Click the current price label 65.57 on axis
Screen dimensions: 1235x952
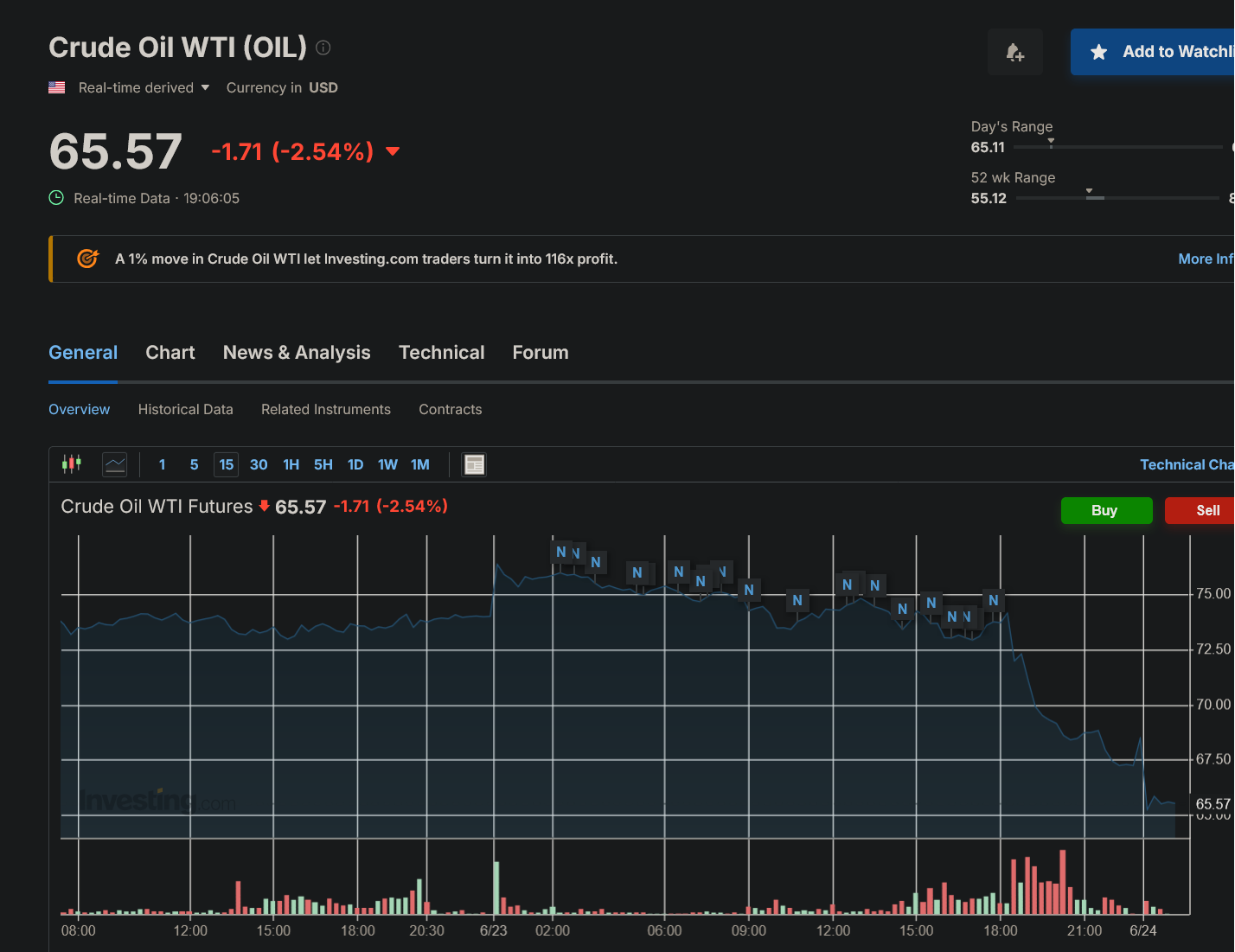coord(1213,804)
